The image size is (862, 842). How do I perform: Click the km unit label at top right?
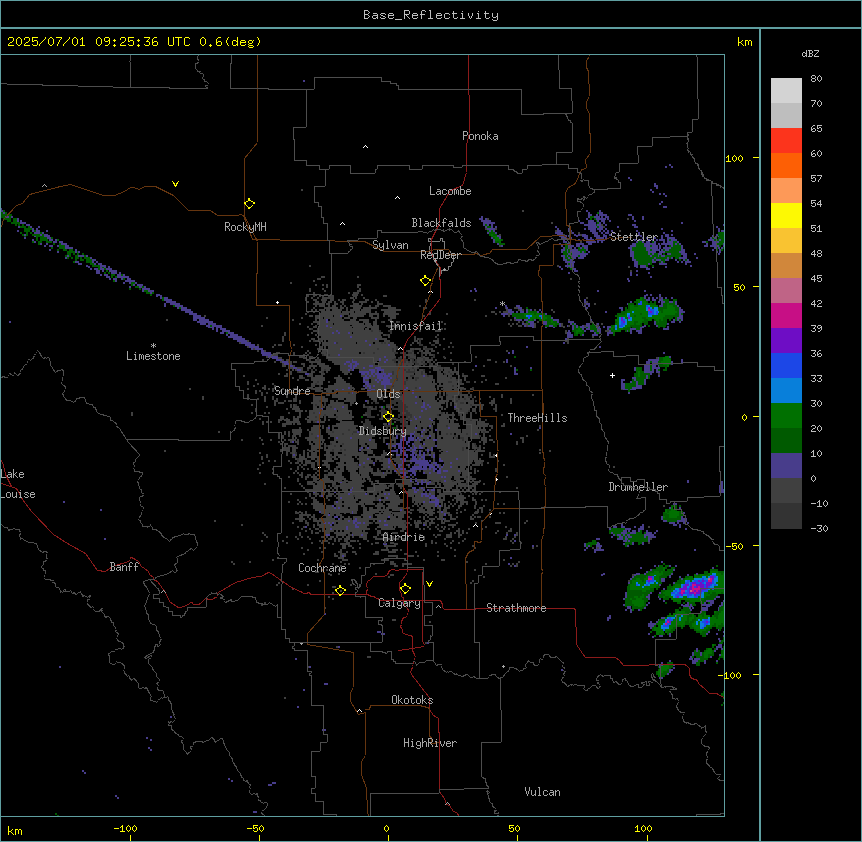[x=745, y=42]
